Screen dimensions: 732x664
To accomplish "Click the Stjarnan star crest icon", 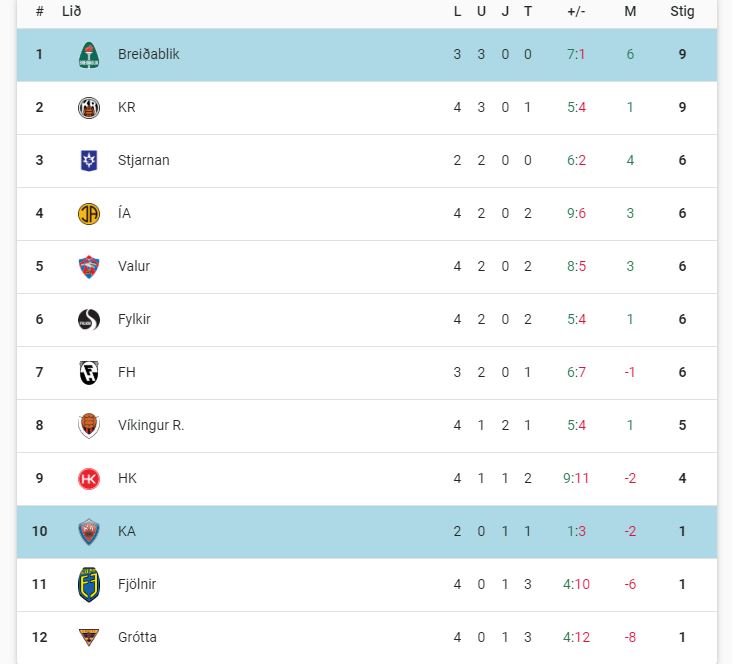I will (x=89, y=161).
